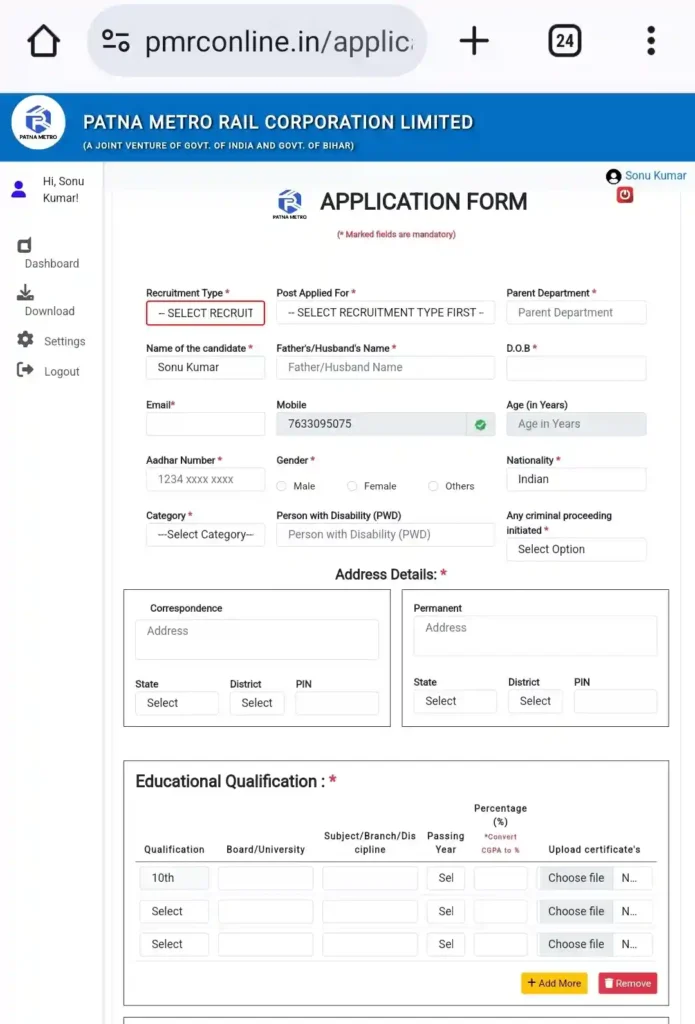Screen dimensions: 695x1024
Task: Click the Mobile field showing 7633095075
Action: point(371,424)
